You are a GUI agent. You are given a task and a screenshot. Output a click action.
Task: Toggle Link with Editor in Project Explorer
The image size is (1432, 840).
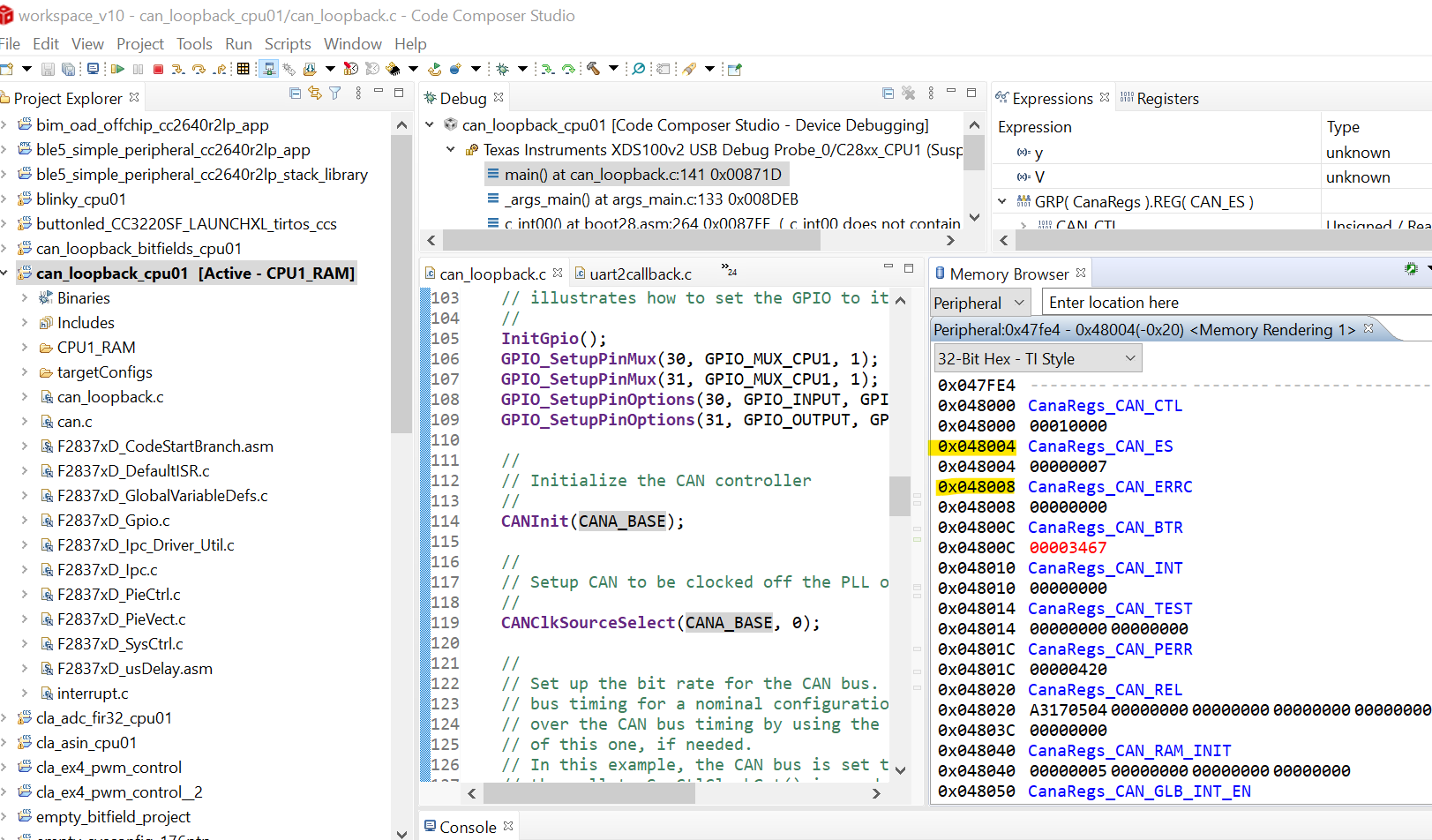coord(315,94)
